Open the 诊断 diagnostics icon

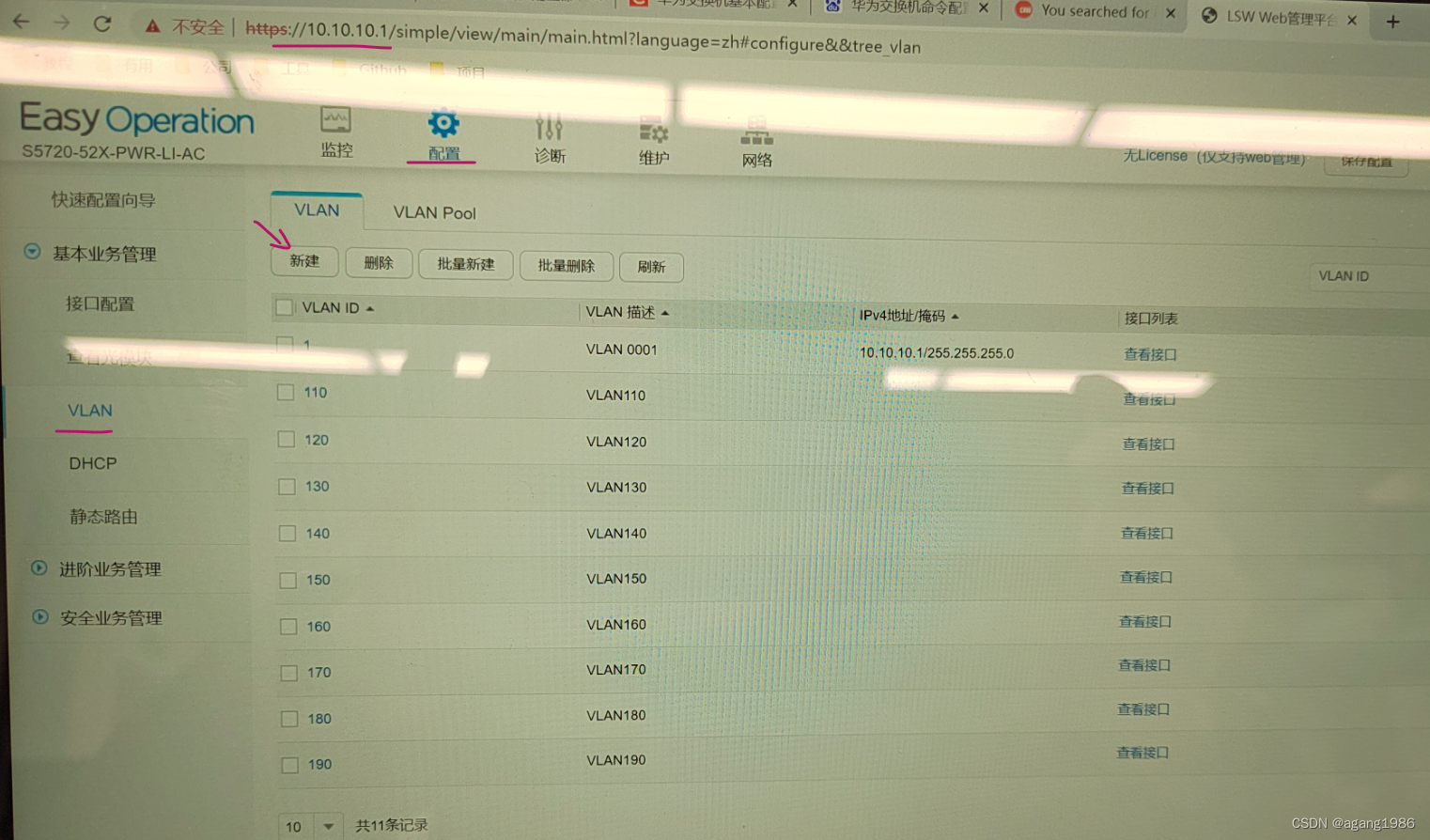(549, 127)
